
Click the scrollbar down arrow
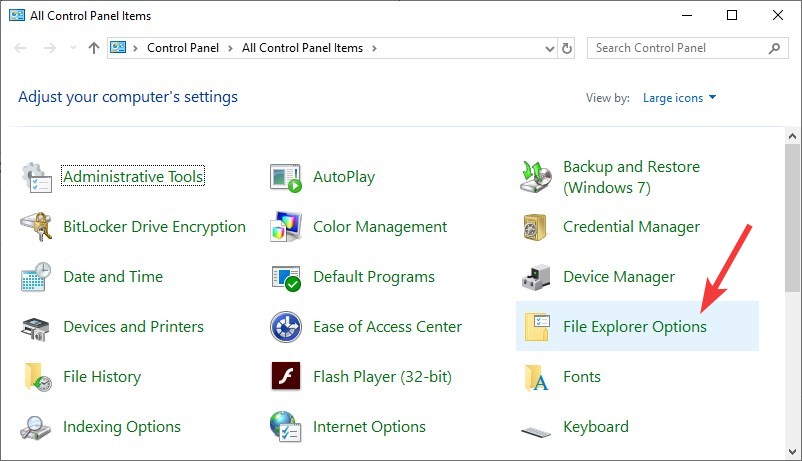pos(792,452)
